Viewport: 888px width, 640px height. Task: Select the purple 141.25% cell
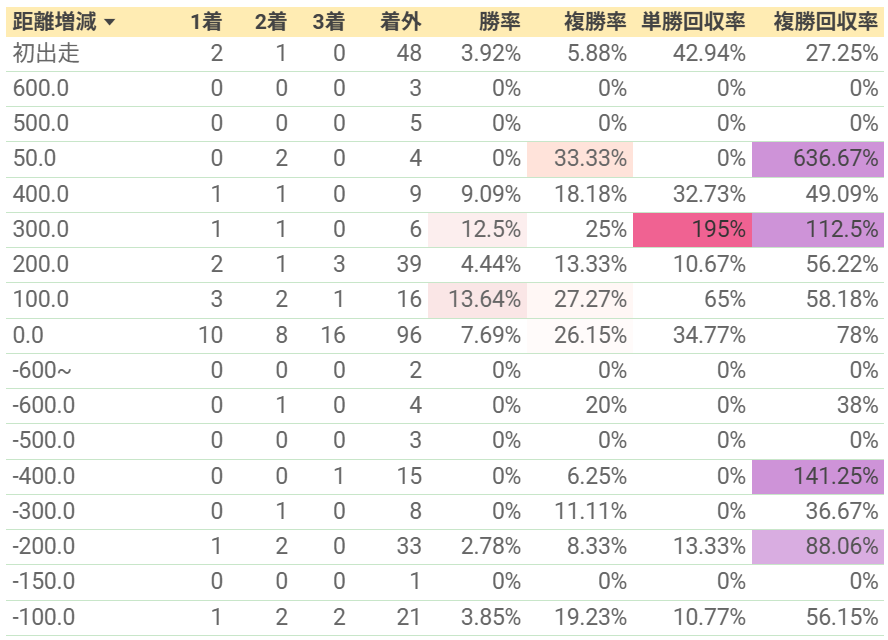(x=818, y=477)
